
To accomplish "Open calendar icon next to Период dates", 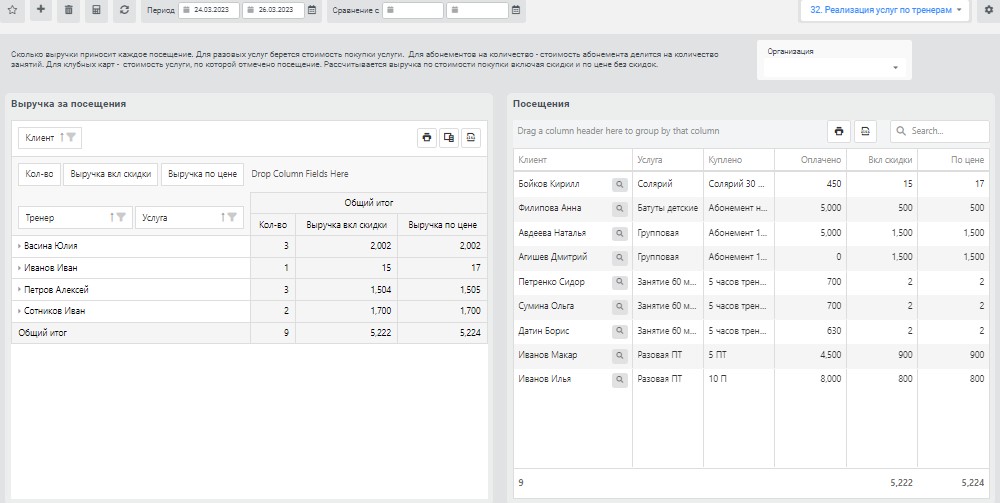I will (x=312, y=10).
